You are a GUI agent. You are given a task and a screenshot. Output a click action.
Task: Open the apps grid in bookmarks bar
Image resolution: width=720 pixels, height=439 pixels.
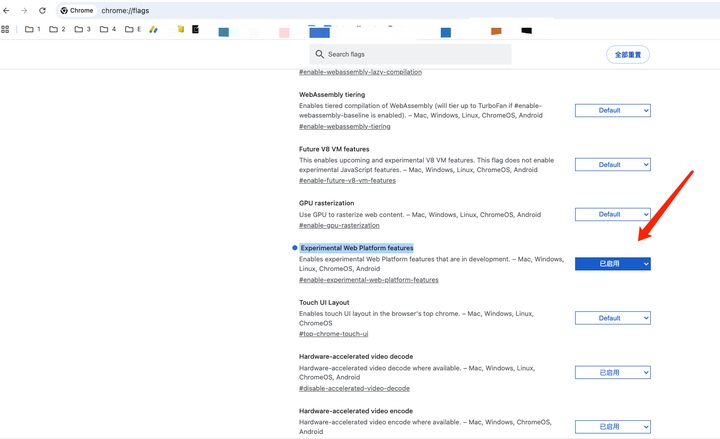pos(6,30)
